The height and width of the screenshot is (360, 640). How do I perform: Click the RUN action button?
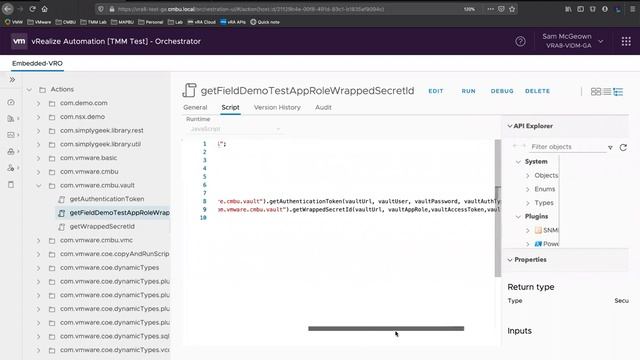point(469,91)
